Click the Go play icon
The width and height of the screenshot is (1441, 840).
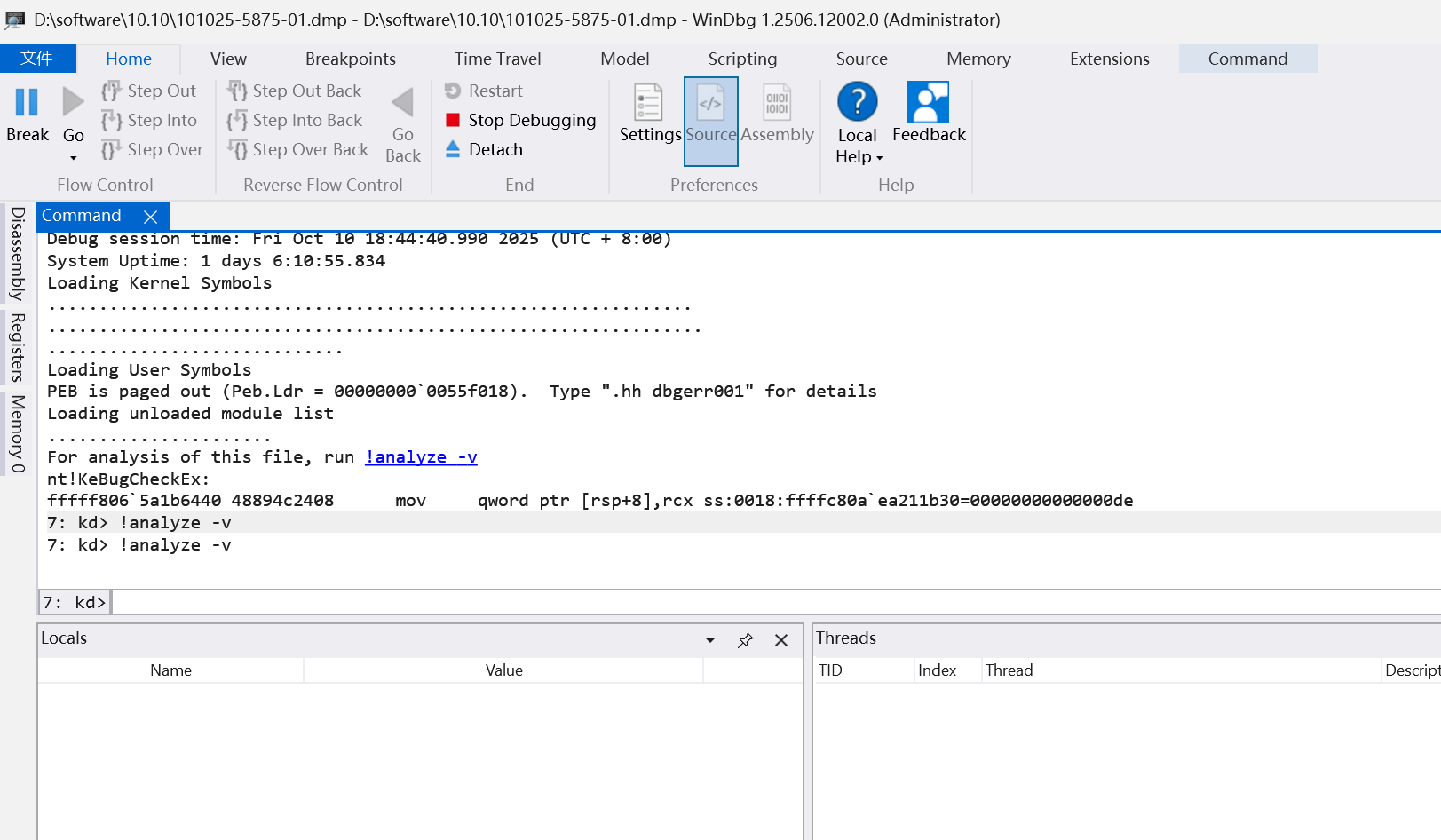74,102
